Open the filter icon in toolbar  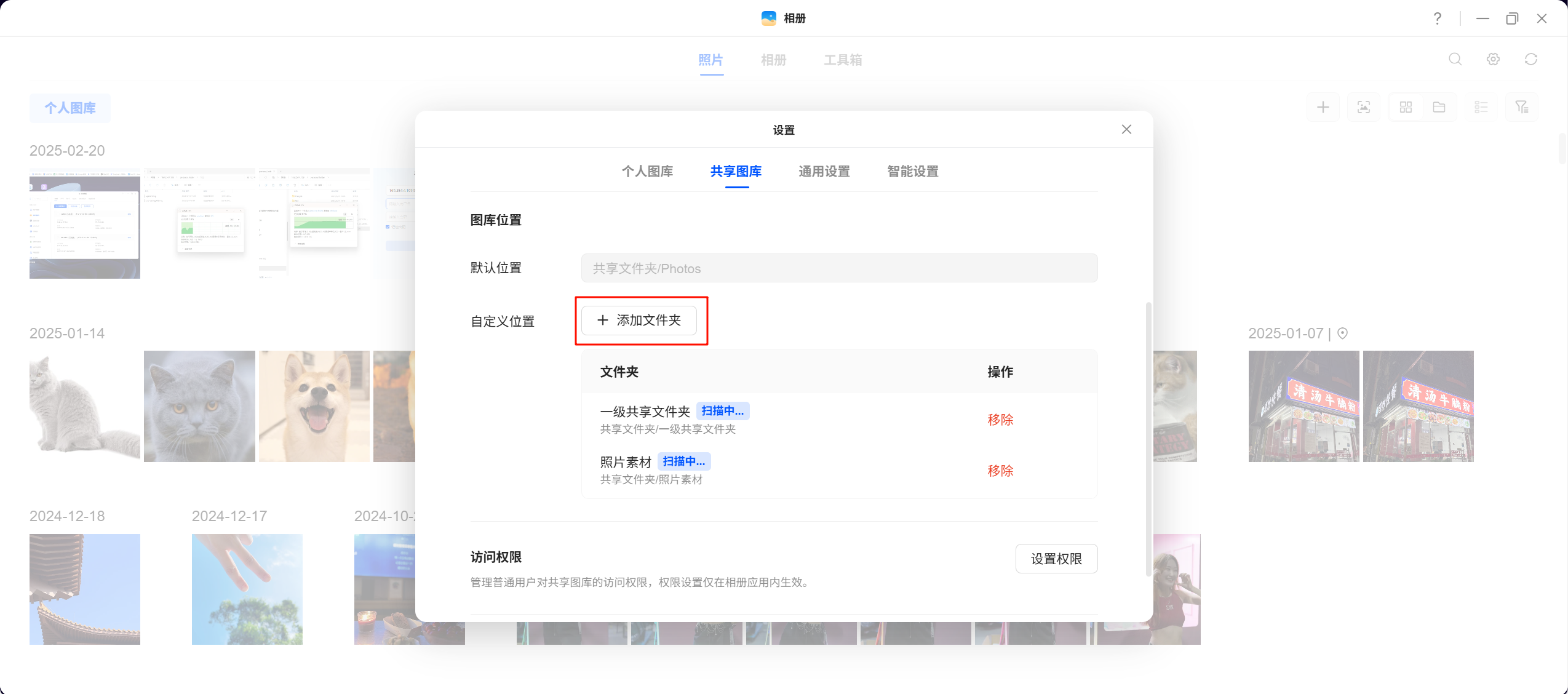(x=1521, y=108)
